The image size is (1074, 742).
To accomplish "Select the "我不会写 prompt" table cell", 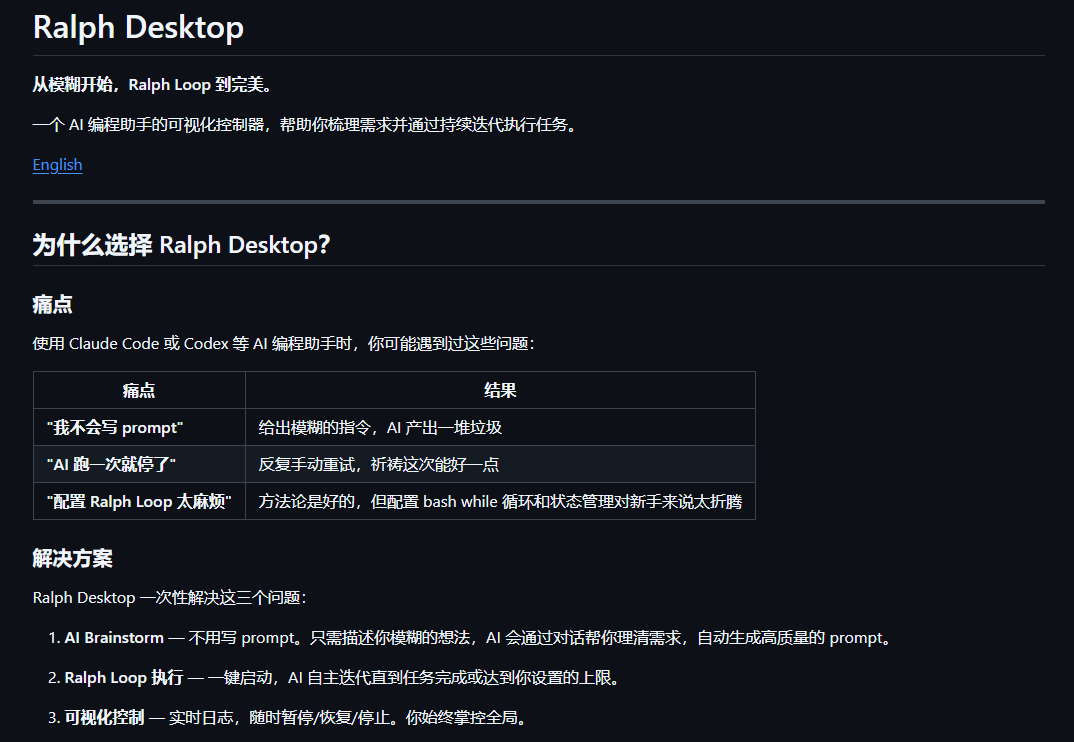I will [115, 427].
